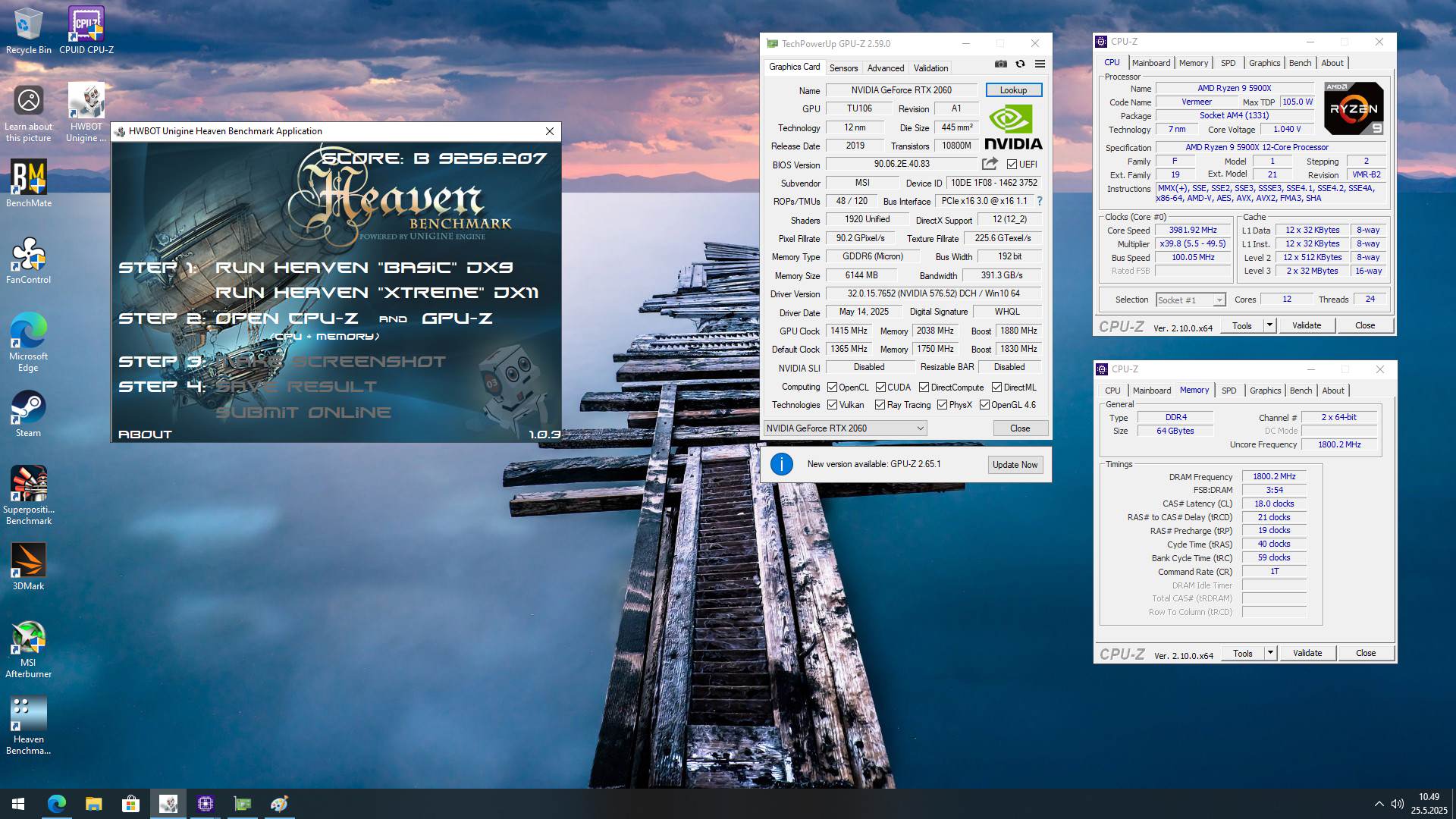The width and height of the screenshot is (1456, 819).
Task: Toggle the OpenGL 4.6 checkbox
Action: pyautogui.click(x=984, y=405)
